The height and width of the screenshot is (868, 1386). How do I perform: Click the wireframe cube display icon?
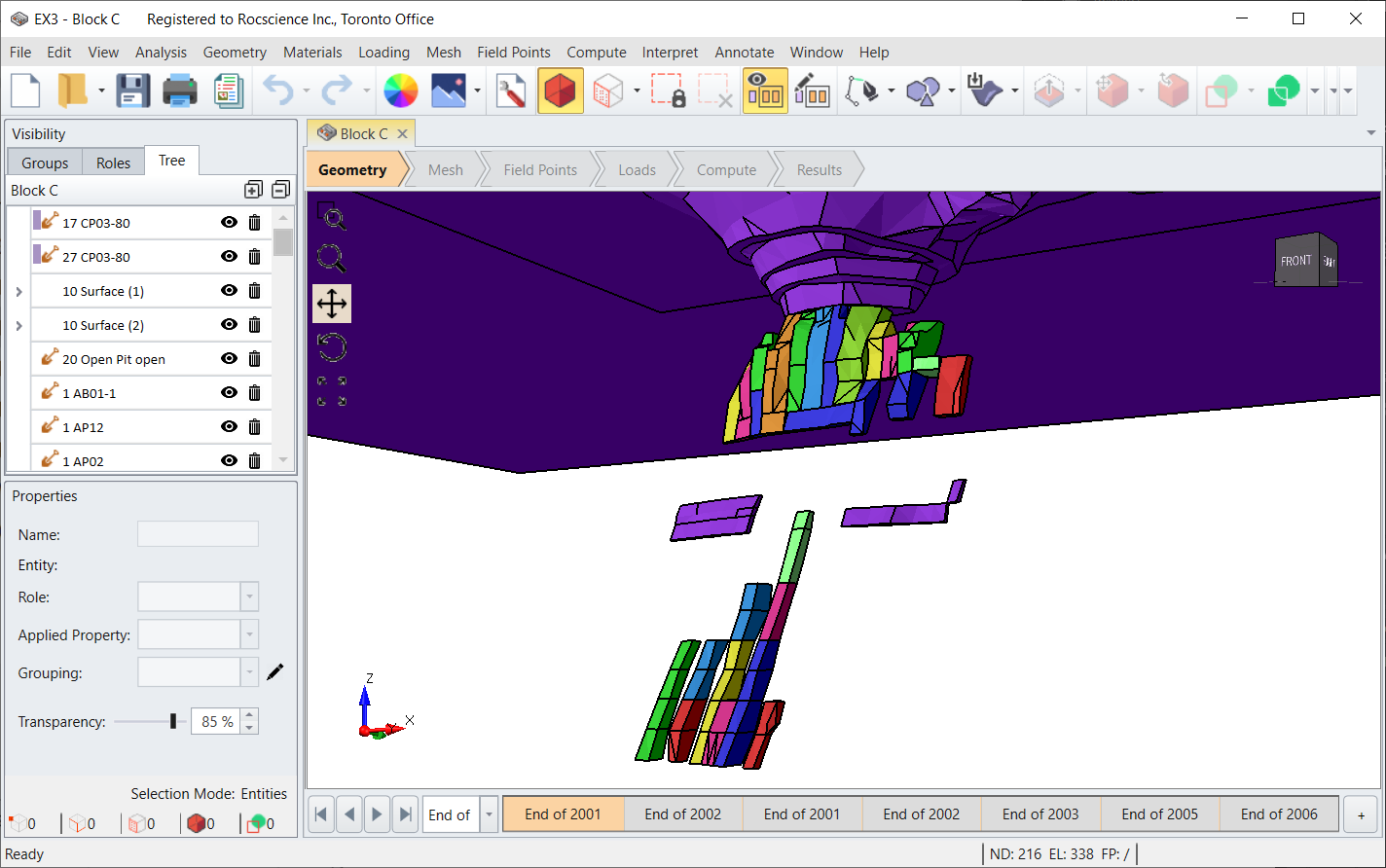click(x=608, y=90)
